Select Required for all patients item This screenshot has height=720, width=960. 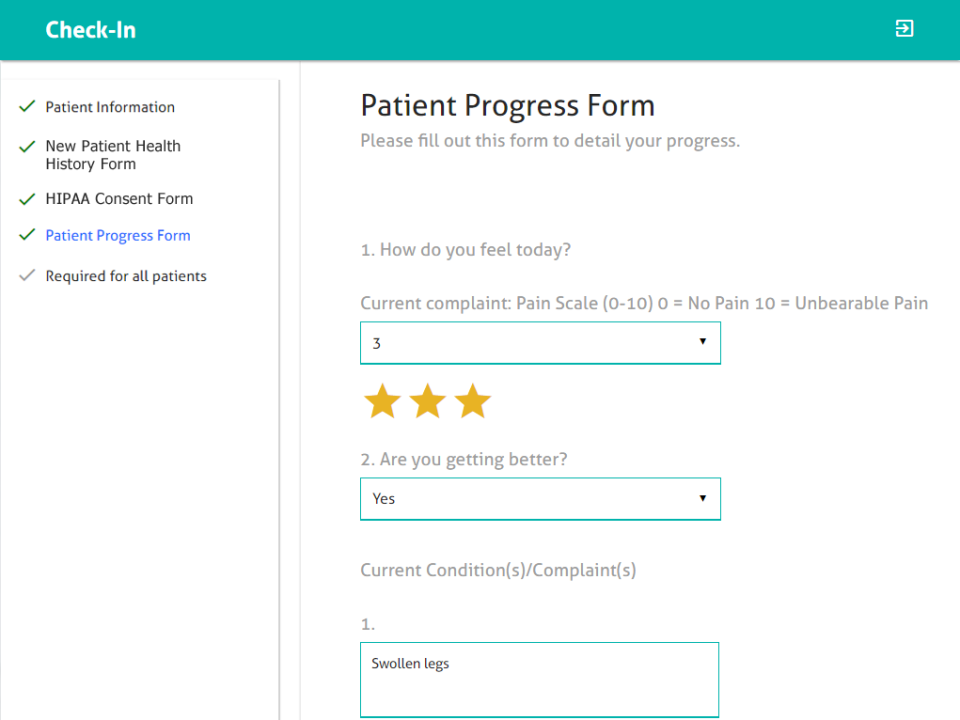point(126,276)
